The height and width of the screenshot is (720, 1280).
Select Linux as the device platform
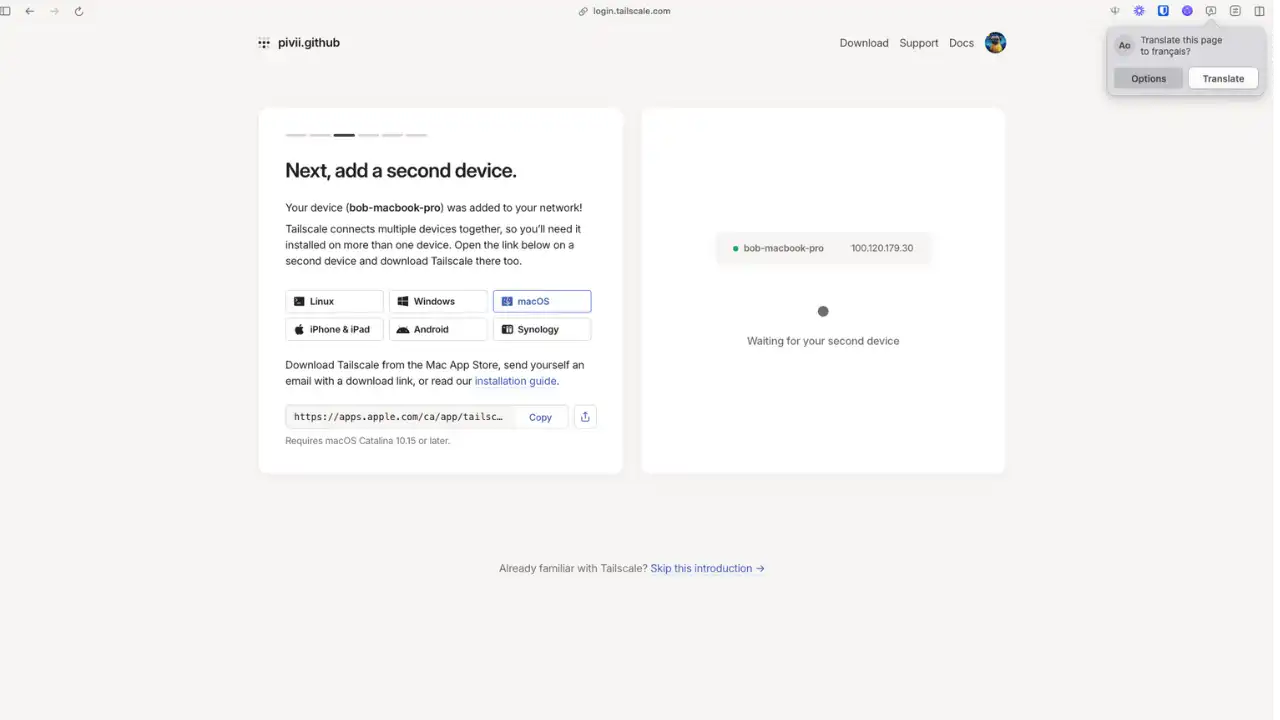pyautogui.click(x=334, y=301)
